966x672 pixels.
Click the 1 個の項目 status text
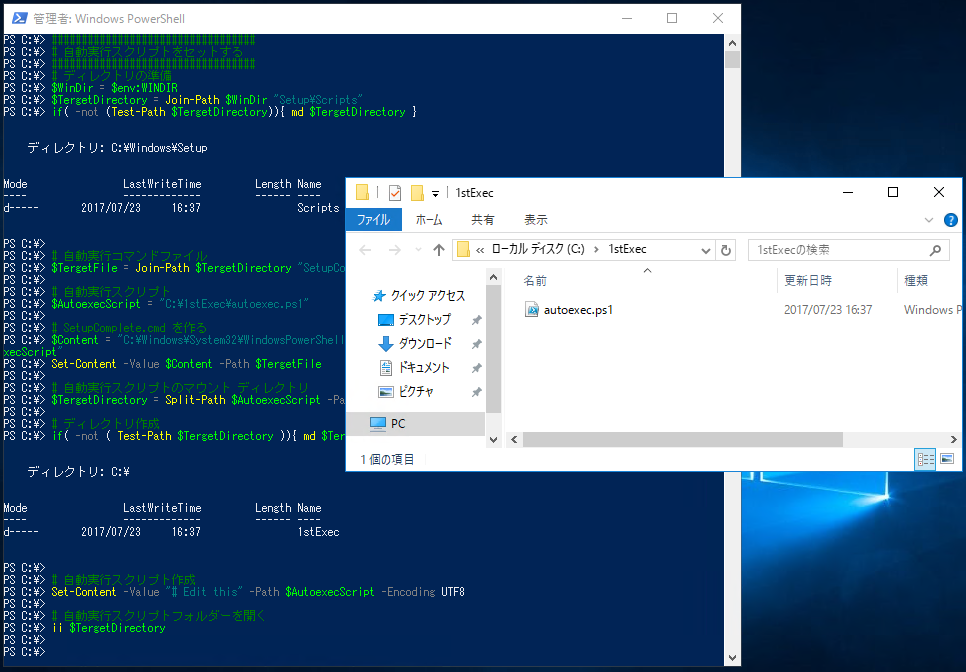point(387,459)
